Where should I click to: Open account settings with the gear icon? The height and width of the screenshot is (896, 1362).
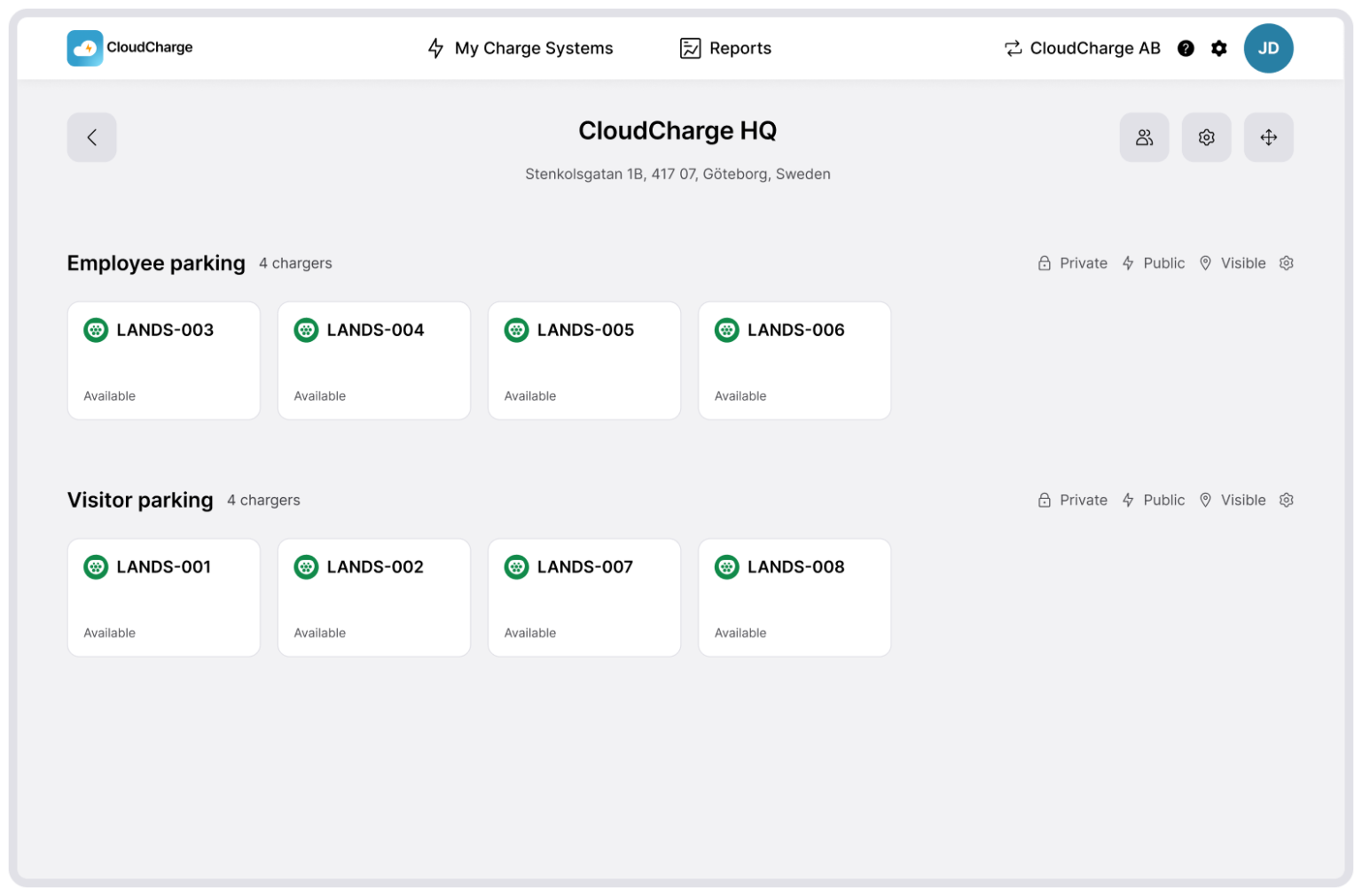1219,49
